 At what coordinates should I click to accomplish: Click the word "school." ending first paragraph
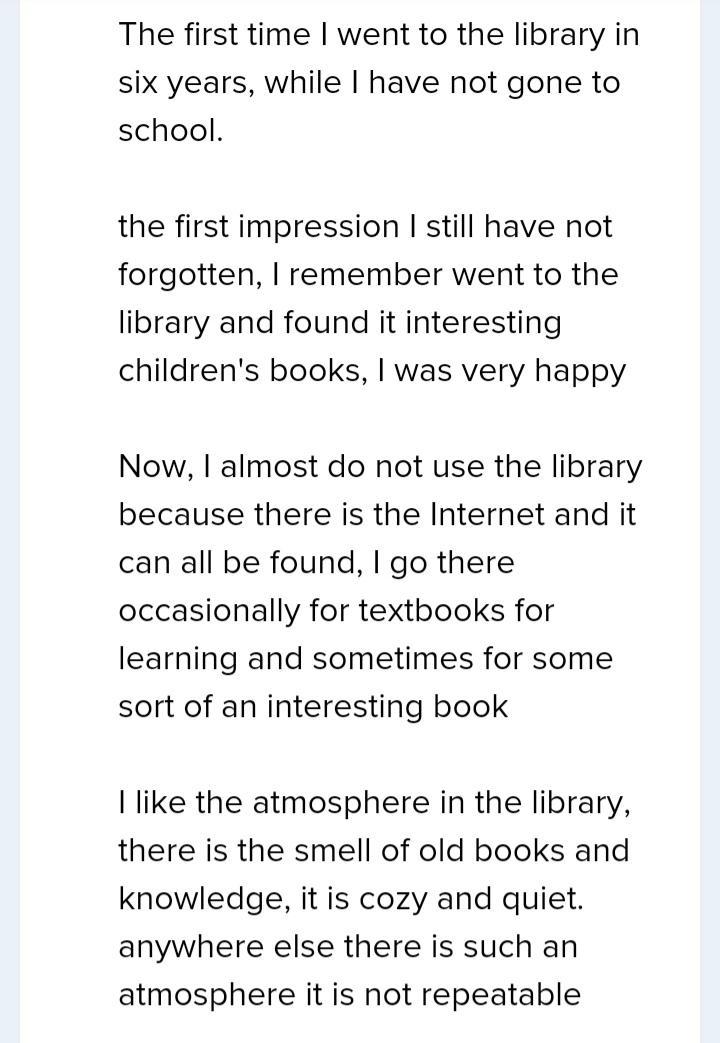pos(170,131)
